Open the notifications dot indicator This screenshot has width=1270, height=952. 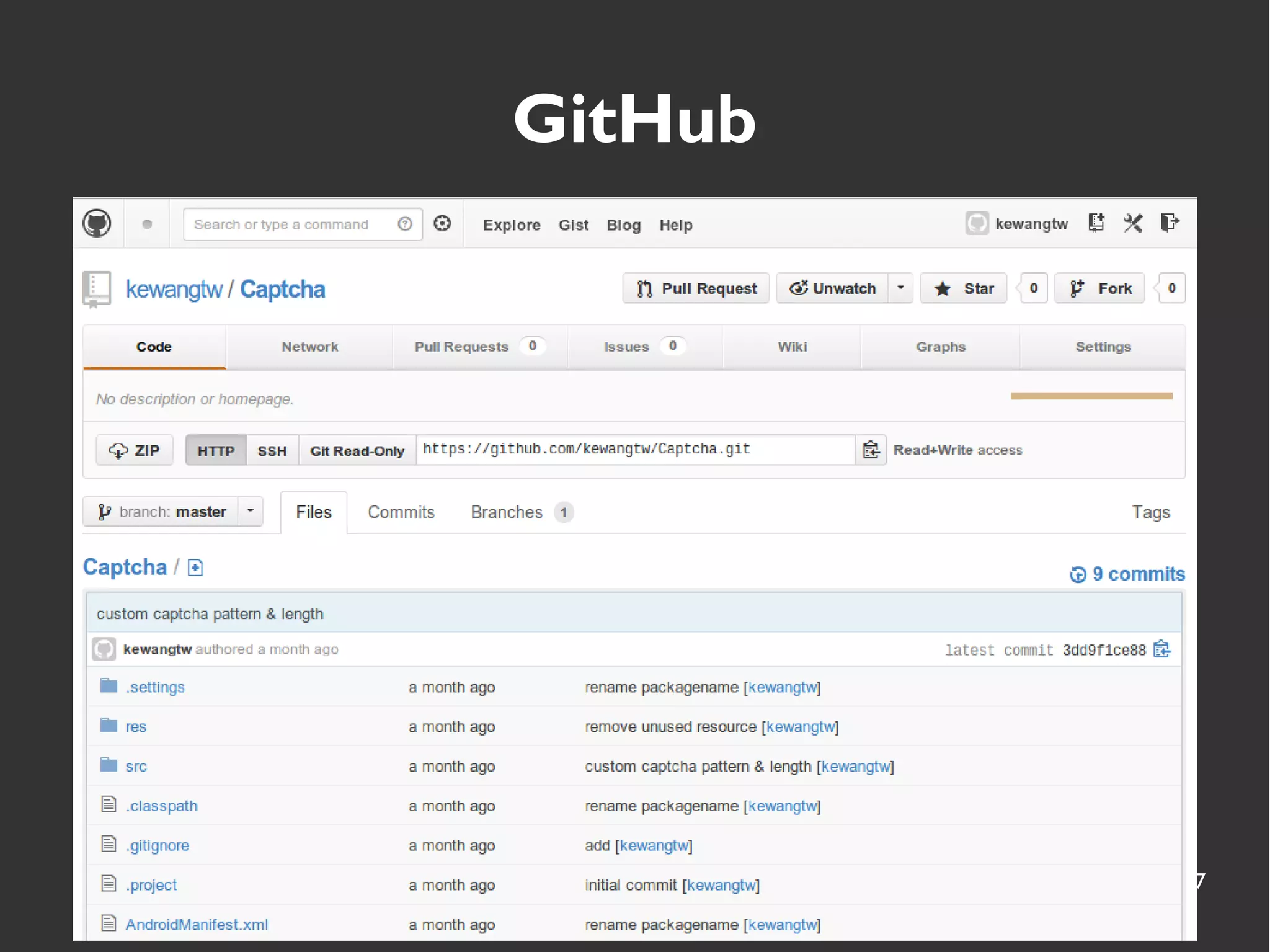point(147,225)
